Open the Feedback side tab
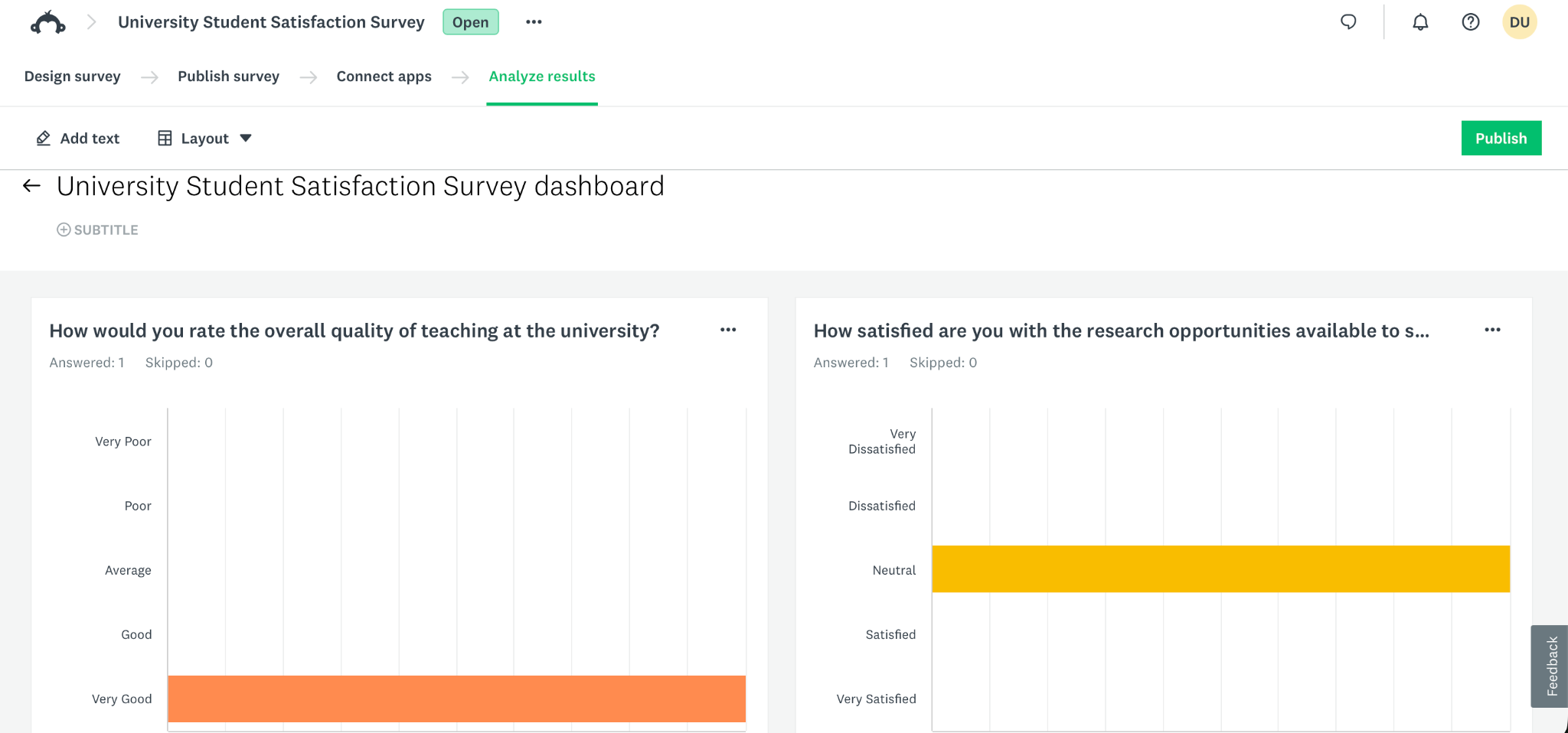1568x733 pixels. [1550, 666]
